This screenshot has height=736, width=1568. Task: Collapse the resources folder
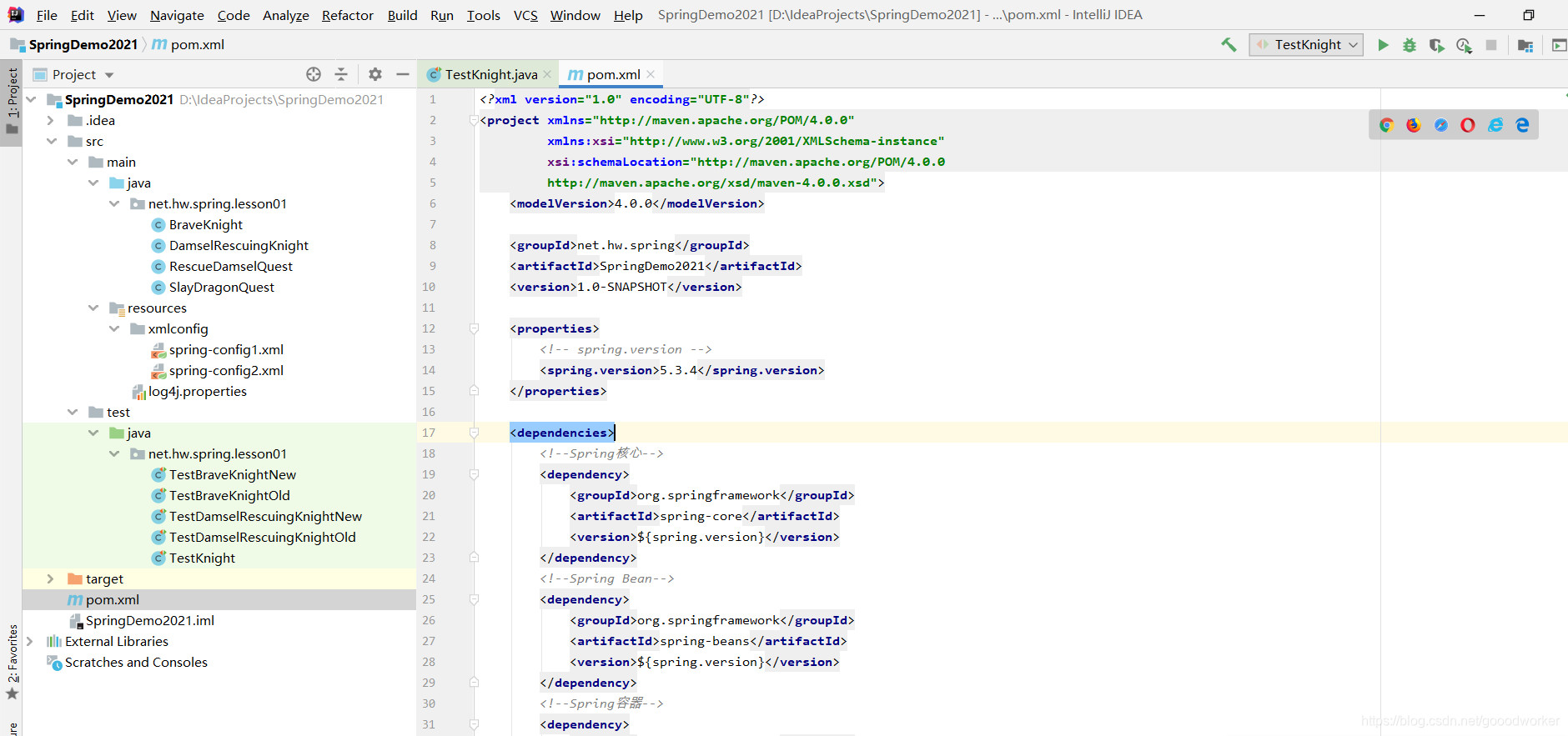click(x=93, y=308)
